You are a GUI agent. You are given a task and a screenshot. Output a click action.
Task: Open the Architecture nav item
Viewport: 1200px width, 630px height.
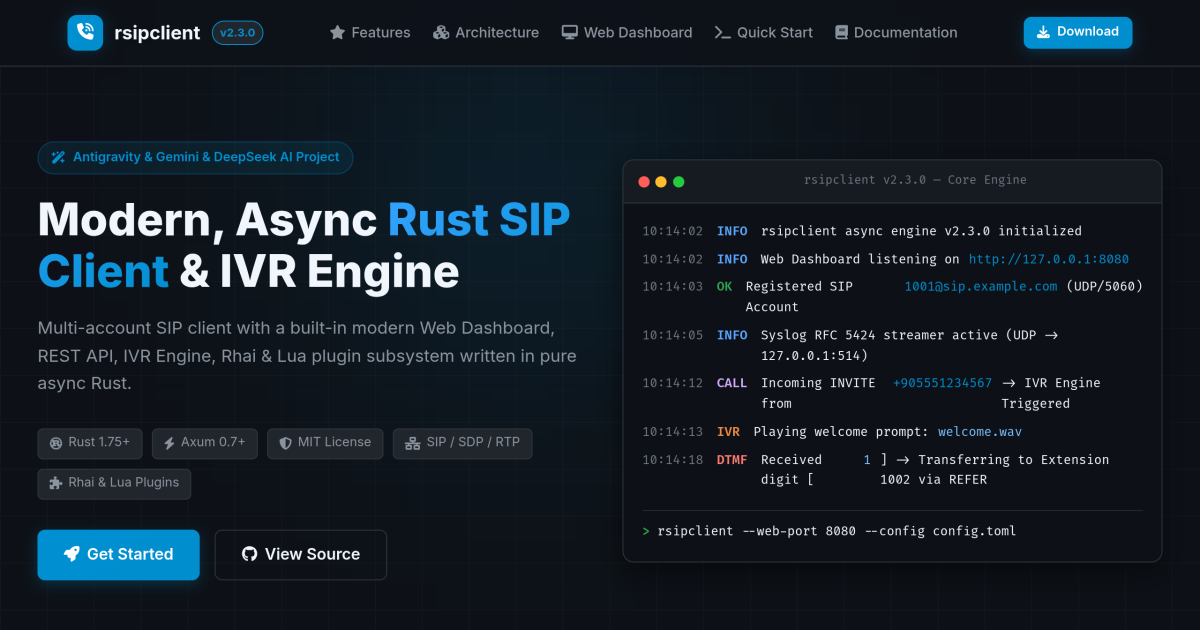pyautogui.click(x=486, y=33)
